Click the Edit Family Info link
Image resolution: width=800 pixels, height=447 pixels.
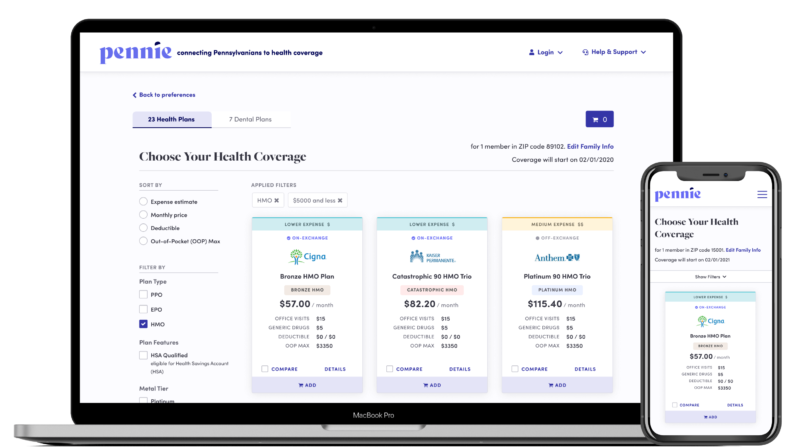pyautogui.click(x=590, y=146)
